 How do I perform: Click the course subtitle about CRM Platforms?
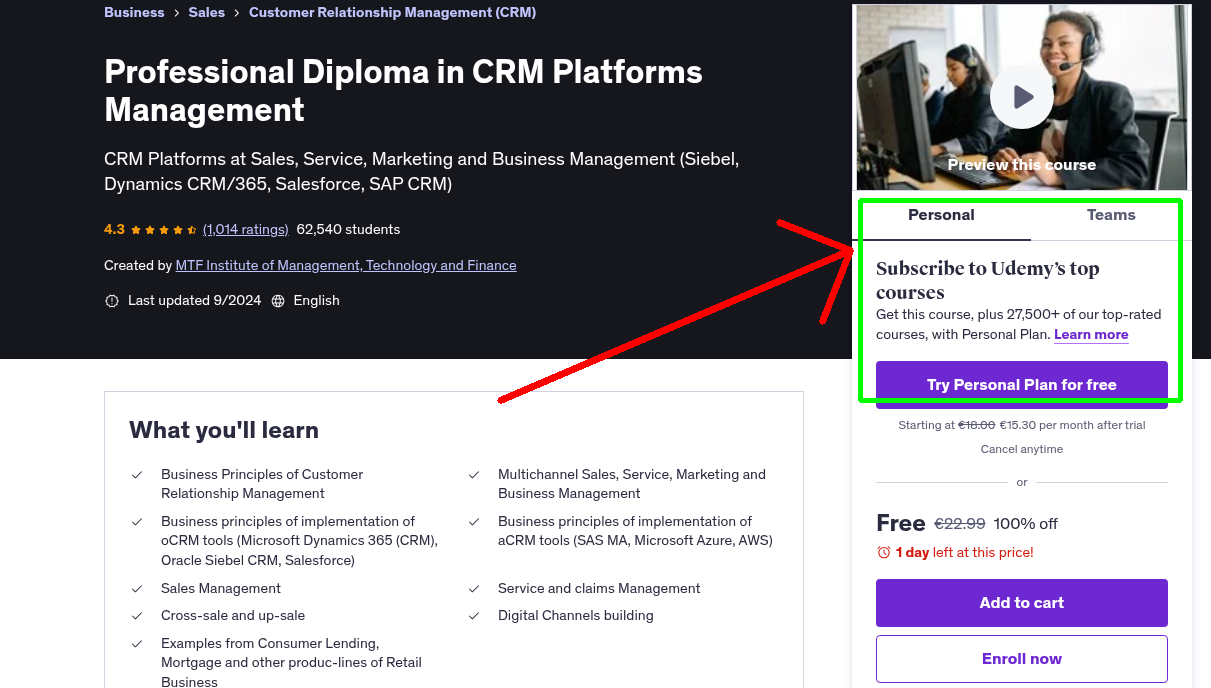pos(422,171)
